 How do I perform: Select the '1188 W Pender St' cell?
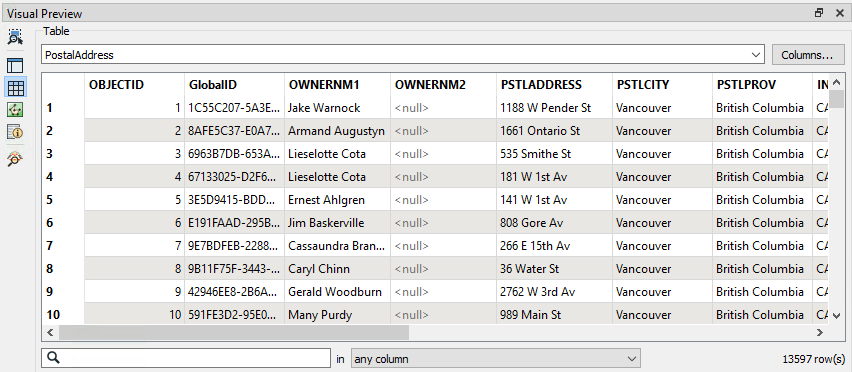[x=555, y=108]
